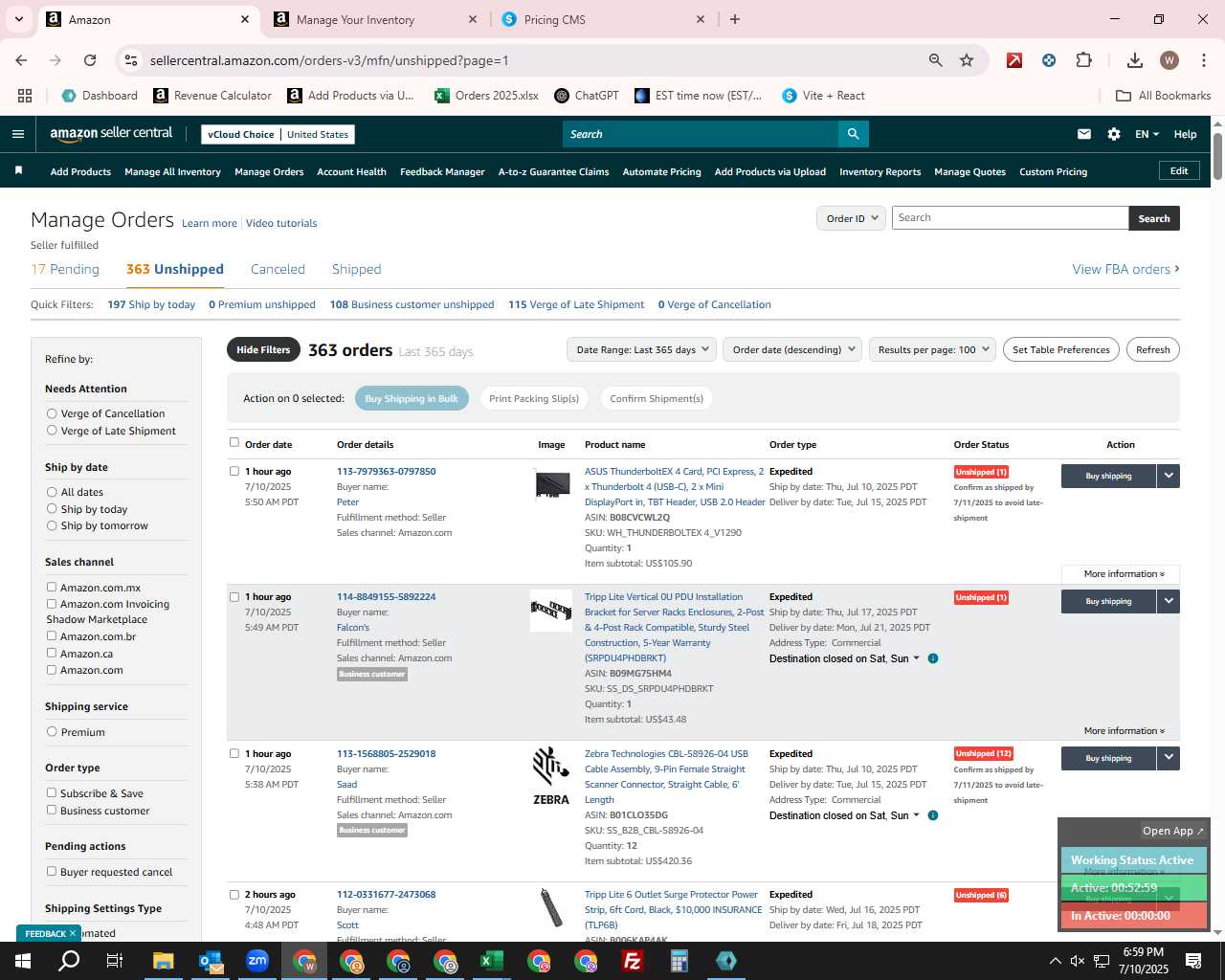This screenshot has width=1225, height=980.
Task: Open the mail messages icon
Action: 1083,134
